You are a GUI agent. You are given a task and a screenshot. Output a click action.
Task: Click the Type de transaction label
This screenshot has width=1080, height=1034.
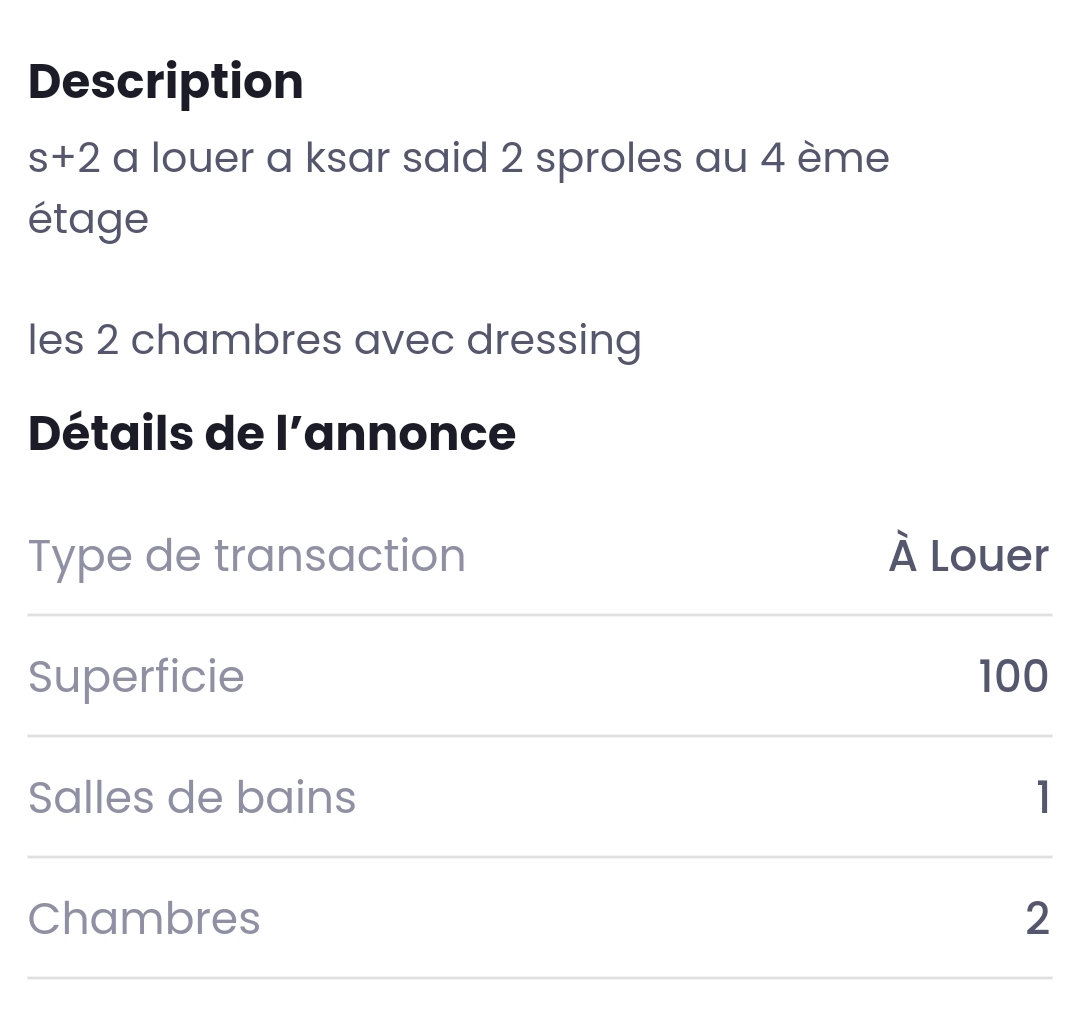click(246, 556)
